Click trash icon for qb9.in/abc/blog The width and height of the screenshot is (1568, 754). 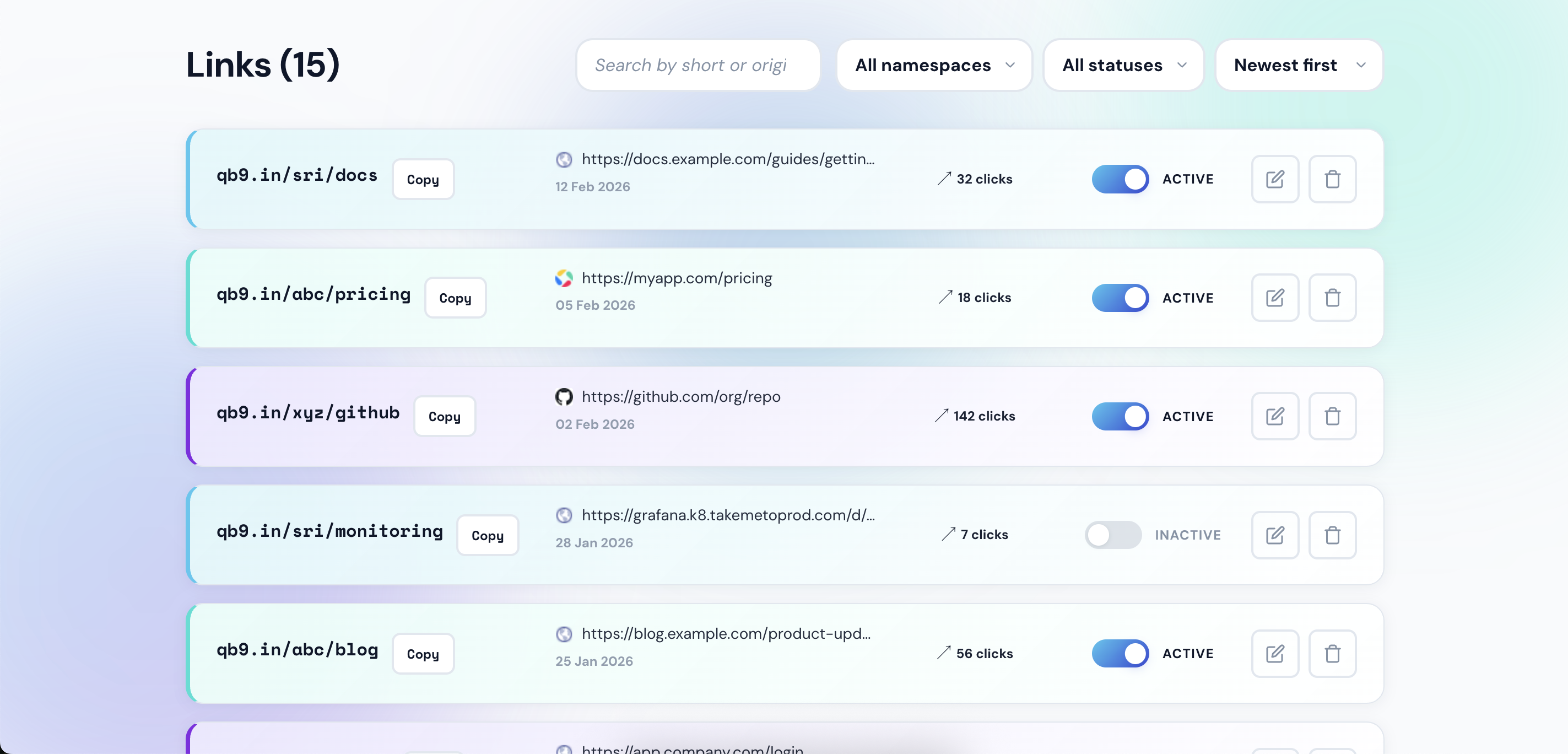tap(1332, 654)
